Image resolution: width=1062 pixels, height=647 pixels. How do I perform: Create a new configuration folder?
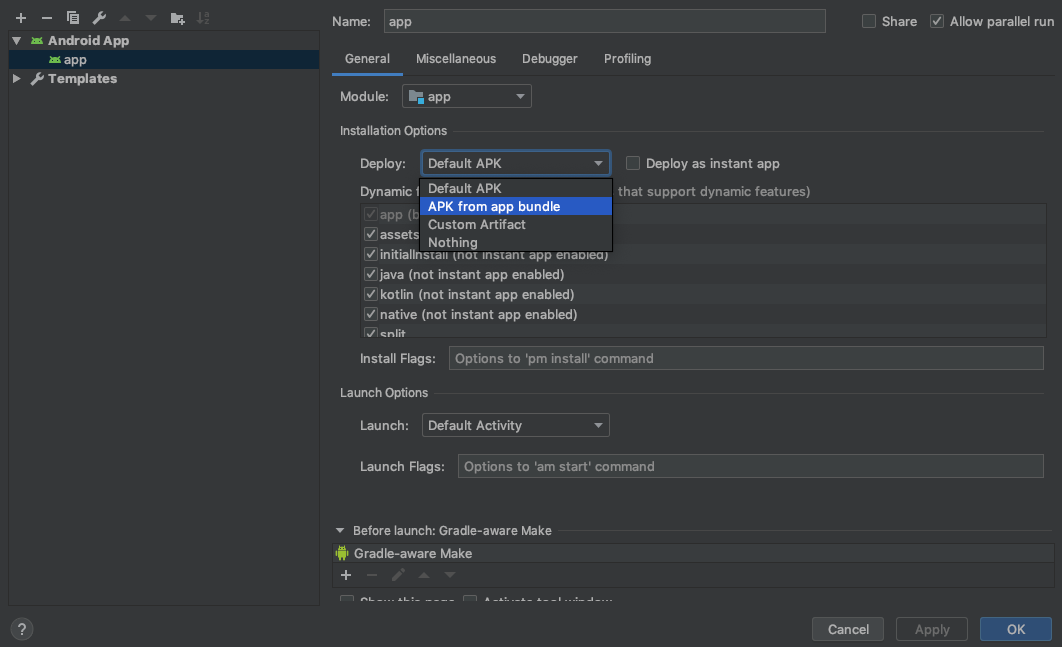177,18
